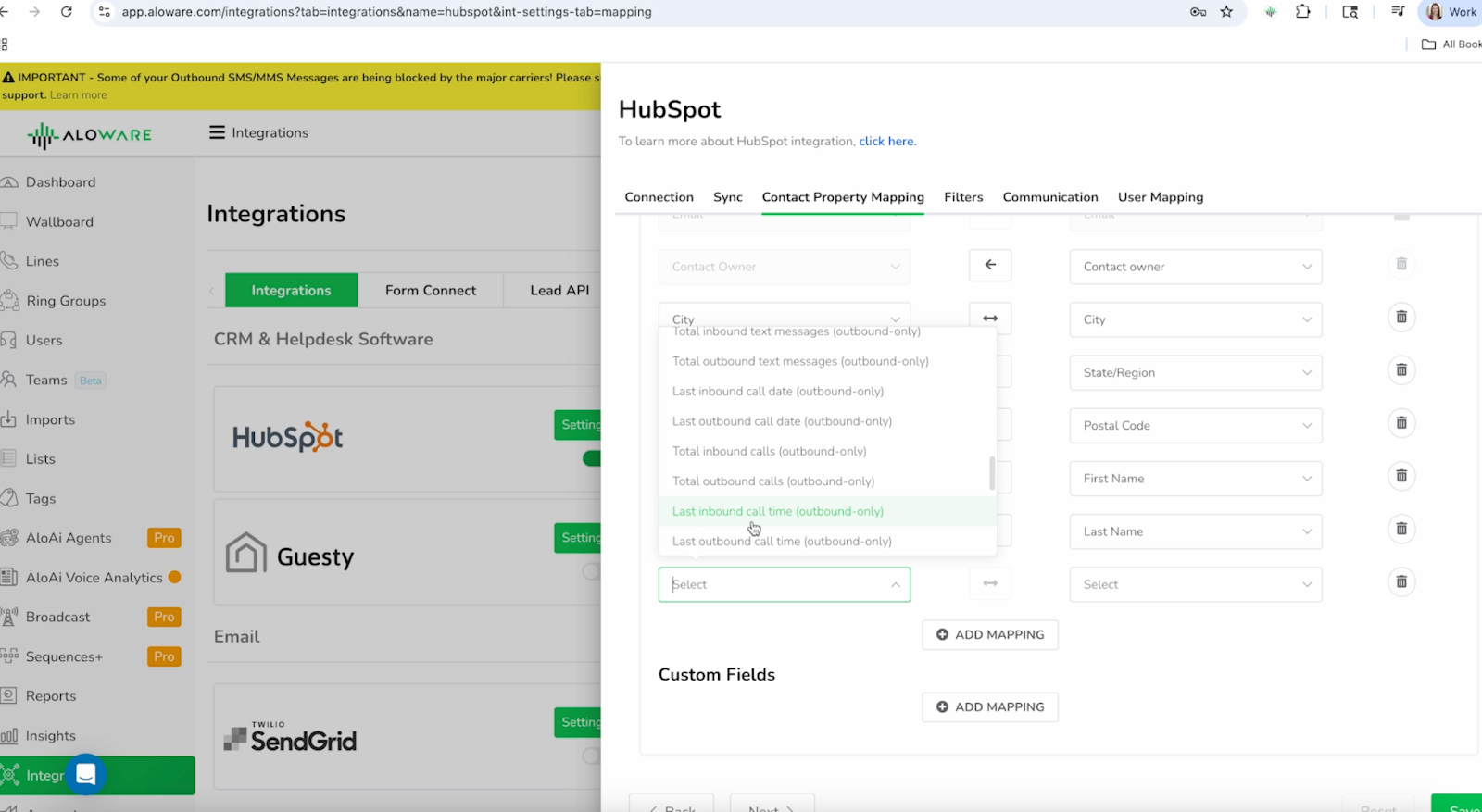
Task: Choose Total outbound calls option
Action: click(827, 481)
